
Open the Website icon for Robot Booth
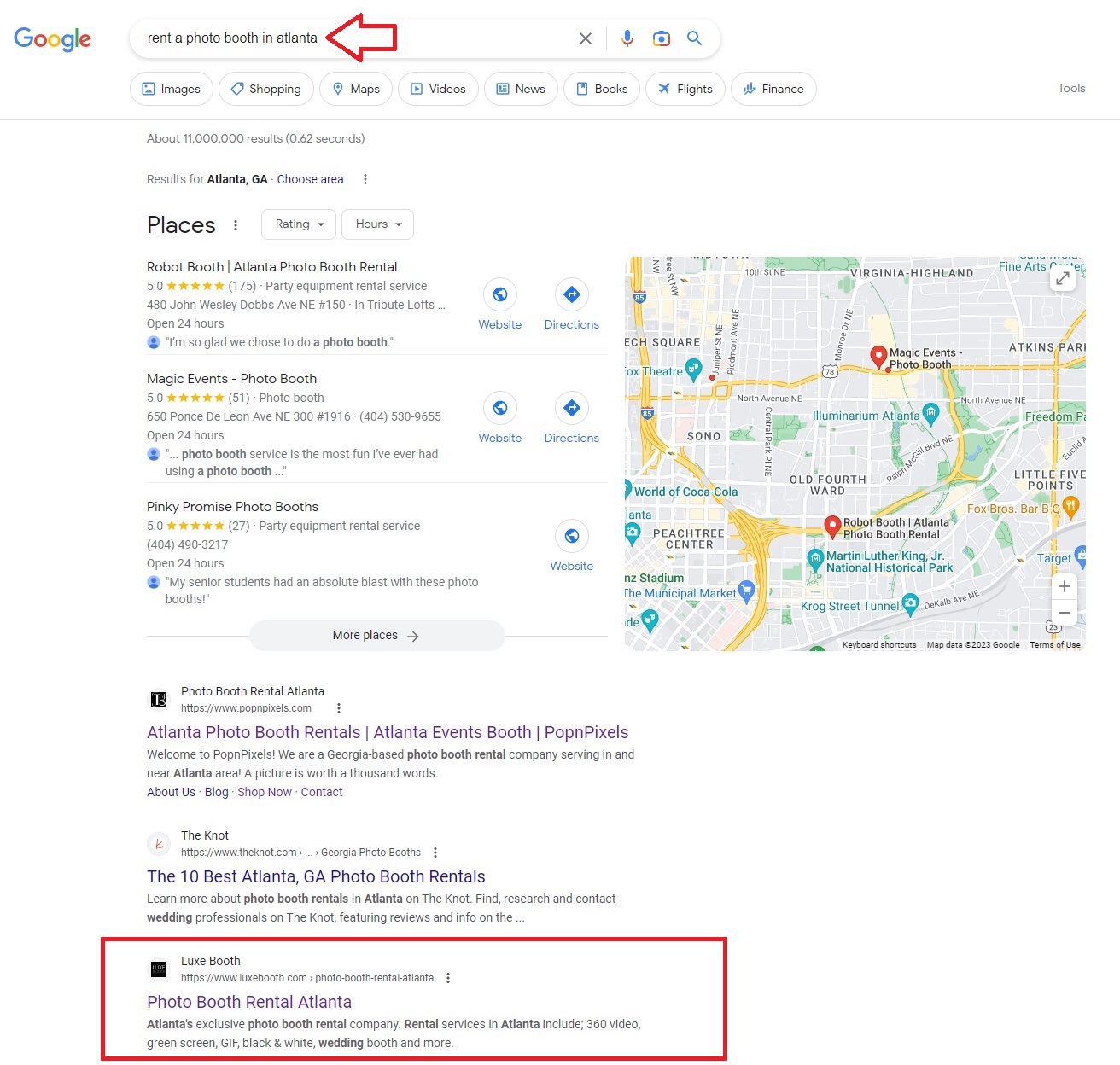click(500, 294)
